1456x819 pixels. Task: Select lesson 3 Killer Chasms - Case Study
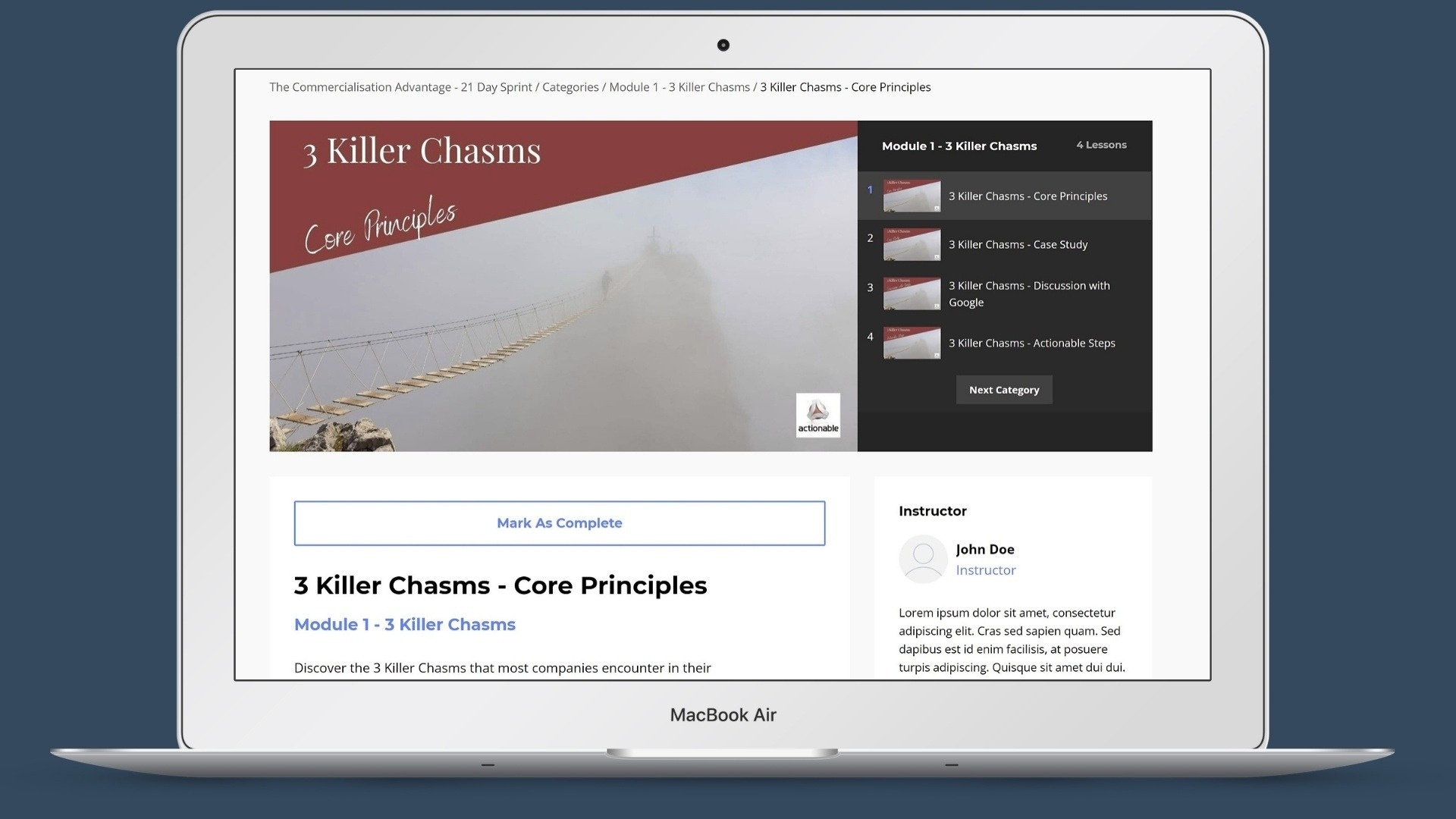(1018, 245)
